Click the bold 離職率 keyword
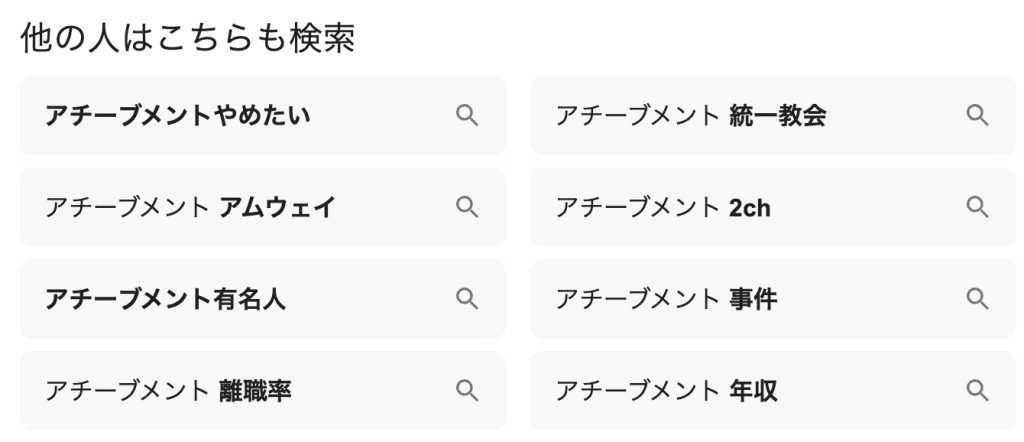This screenshot has width=1024, height=442. (x=255, y=389)
